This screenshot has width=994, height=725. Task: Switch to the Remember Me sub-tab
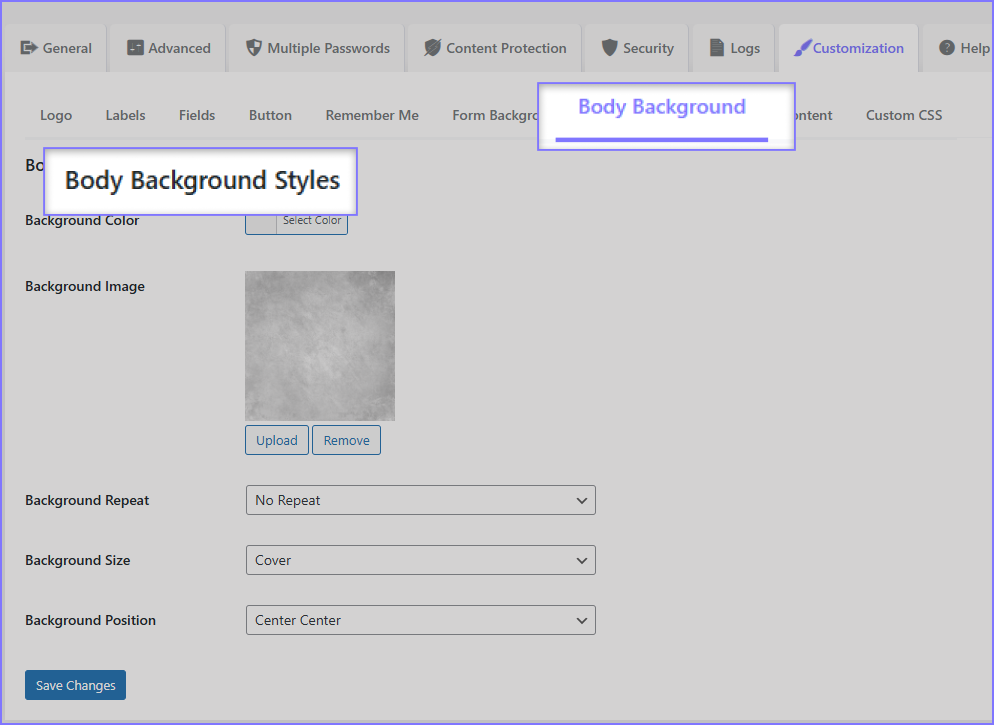[x=372, y=115]
